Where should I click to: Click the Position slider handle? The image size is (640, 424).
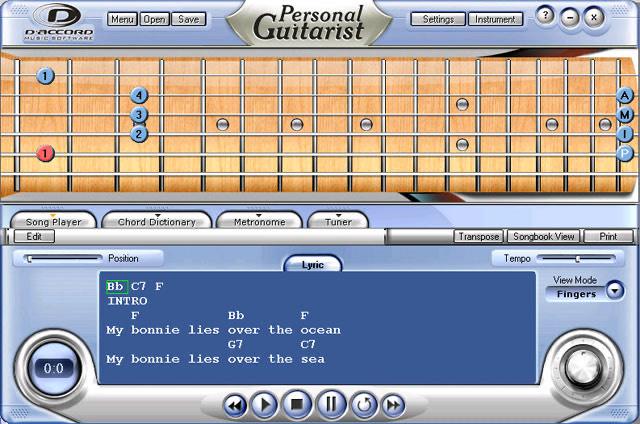click(29, 259)
